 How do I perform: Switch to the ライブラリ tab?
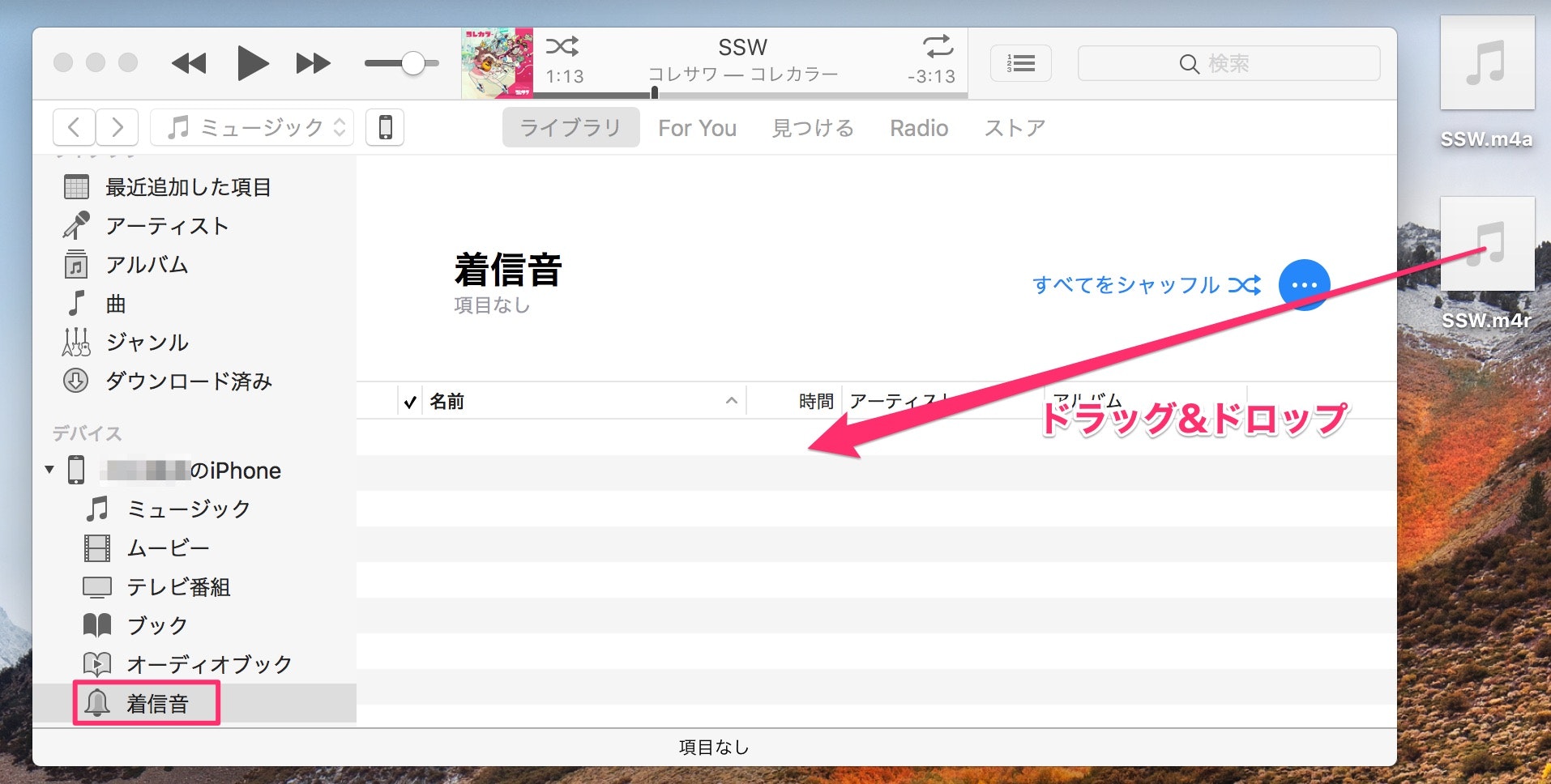click(570, 128)
